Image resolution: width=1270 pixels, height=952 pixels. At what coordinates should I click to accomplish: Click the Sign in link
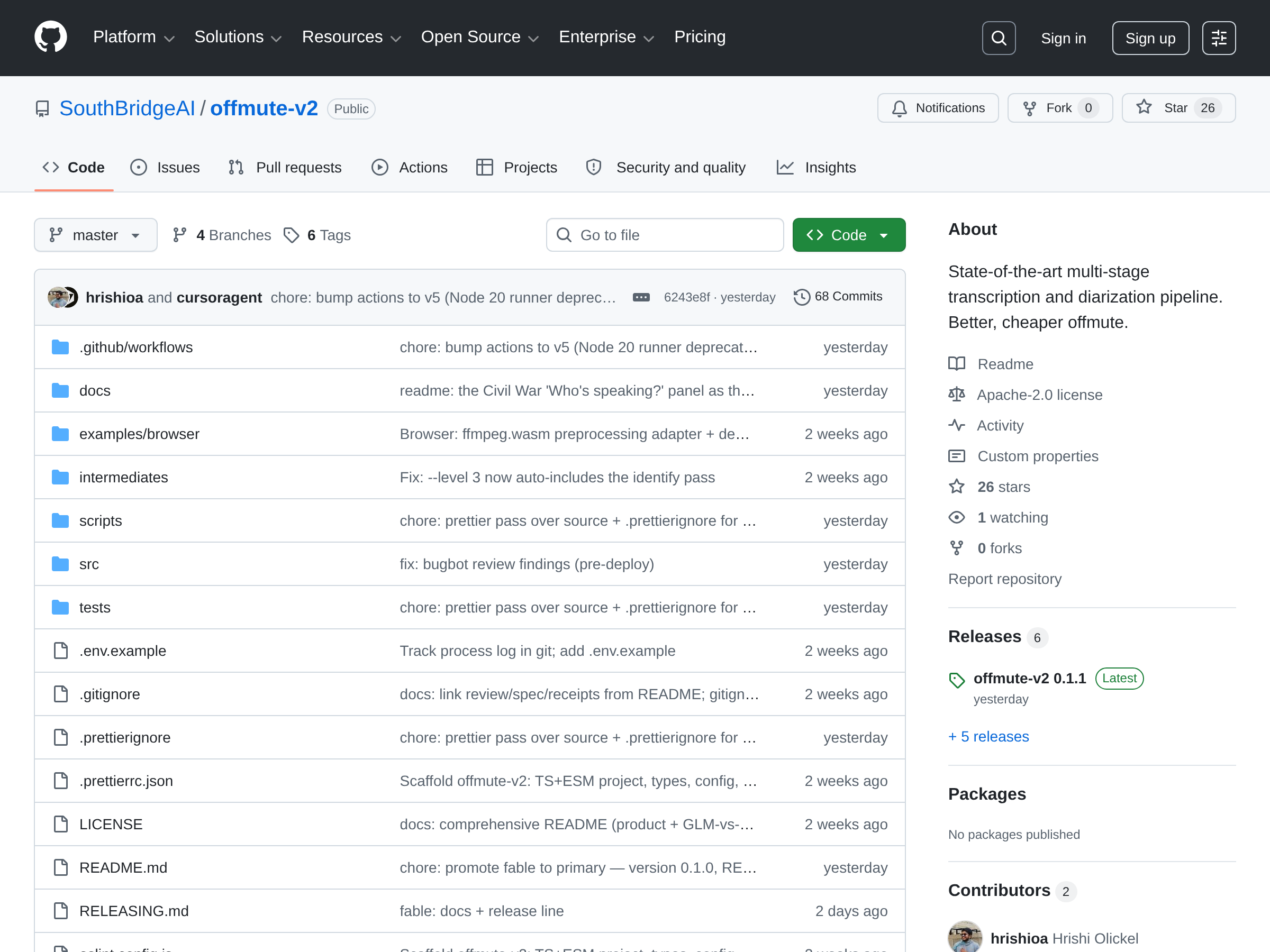pyautogui.click(x=1063, y=38)
